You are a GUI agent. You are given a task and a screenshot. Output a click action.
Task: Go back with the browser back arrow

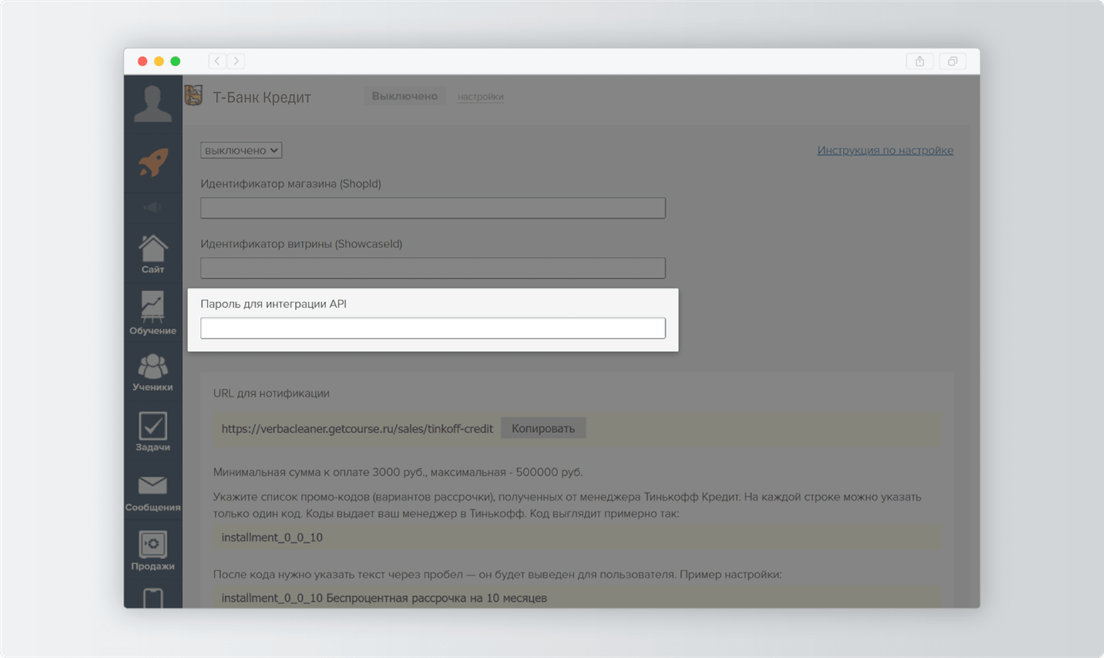(217, 61)
